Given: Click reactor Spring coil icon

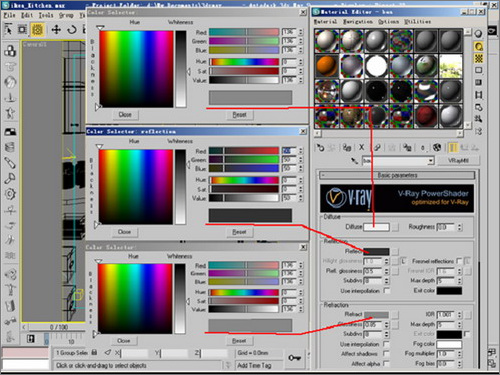Looking at the screenshot, I should [10, 147].
